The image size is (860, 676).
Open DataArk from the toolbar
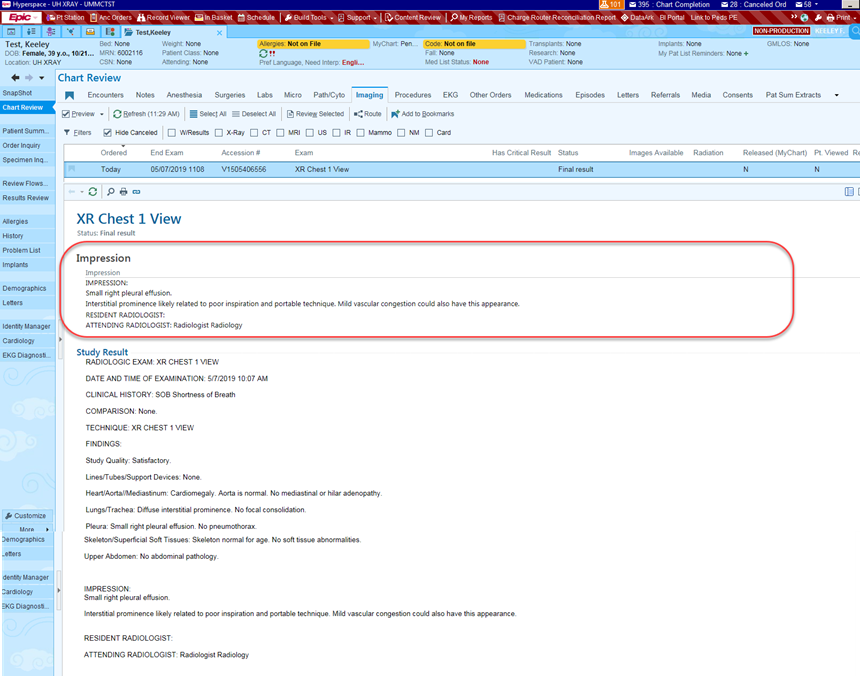click(637, 18)
